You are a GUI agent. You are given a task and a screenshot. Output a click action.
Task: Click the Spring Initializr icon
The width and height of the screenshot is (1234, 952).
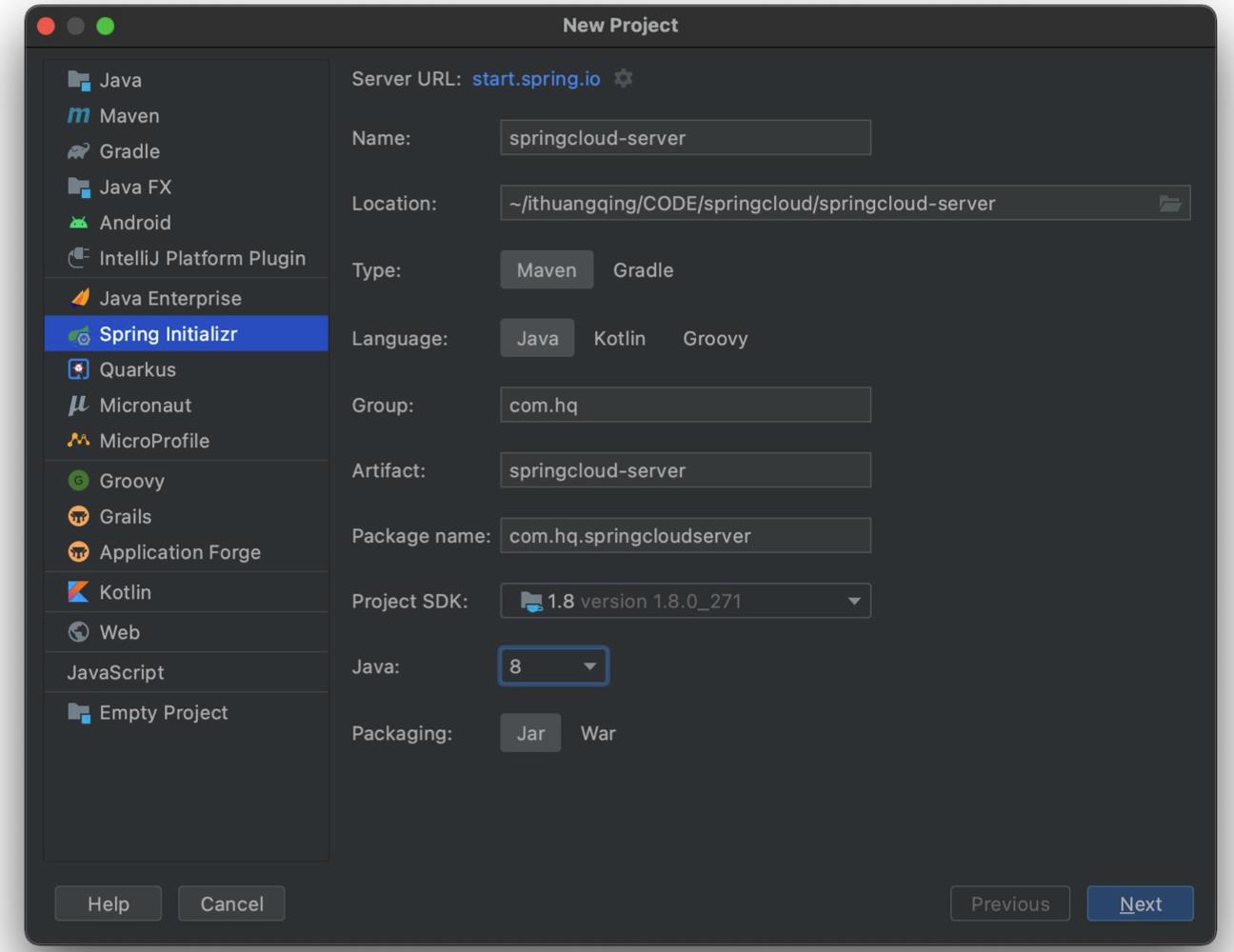(79, 334)
